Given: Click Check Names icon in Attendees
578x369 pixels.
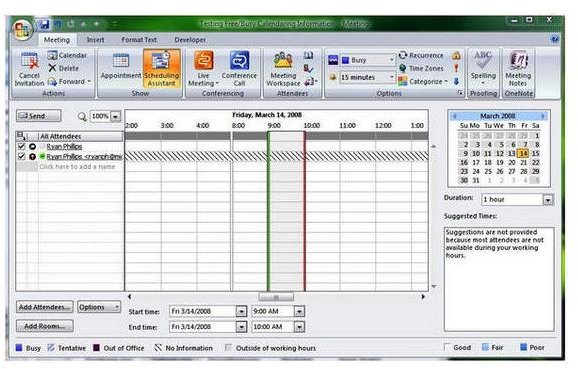Looking at the screenshot, I should 308,69.
